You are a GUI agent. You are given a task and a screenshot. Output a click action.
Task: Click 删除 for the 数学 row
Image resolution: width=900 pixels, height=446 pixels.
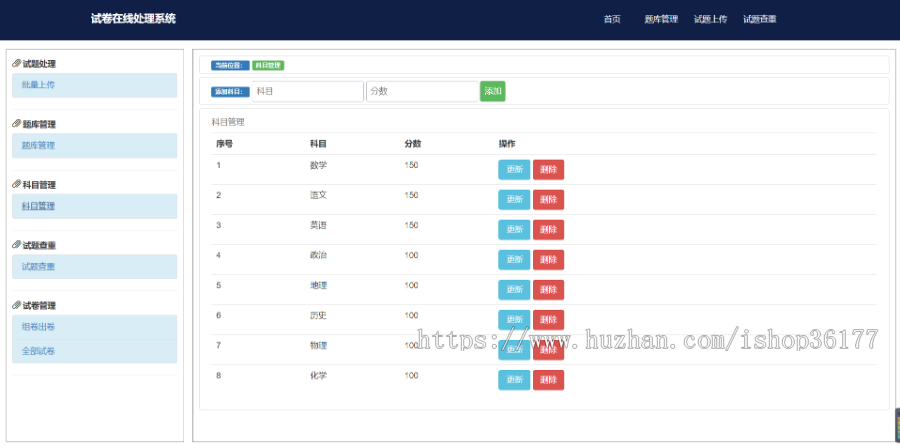549,170
